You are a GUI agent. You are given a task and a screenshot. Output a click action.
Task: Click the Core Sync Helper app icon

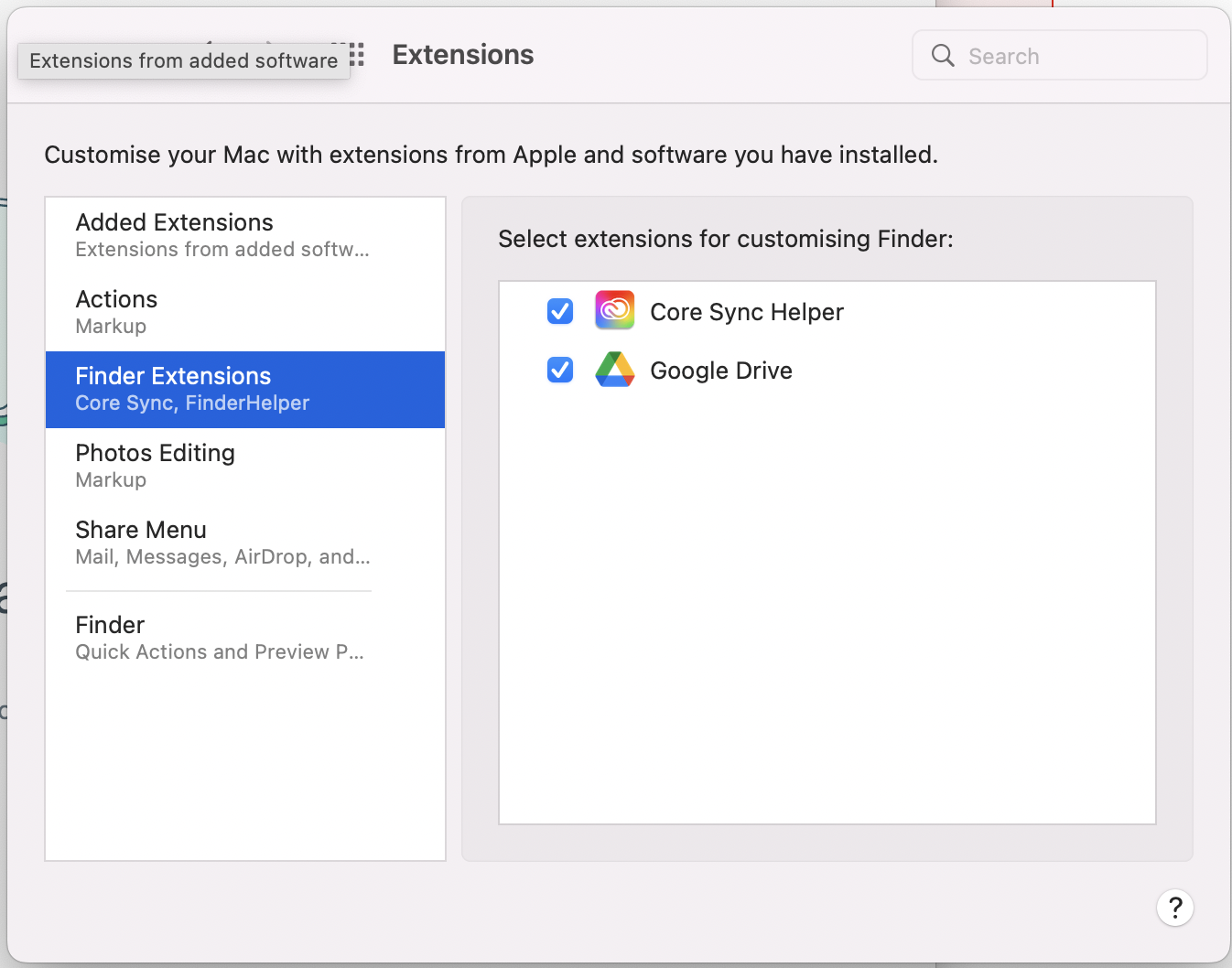click(615, 311)
